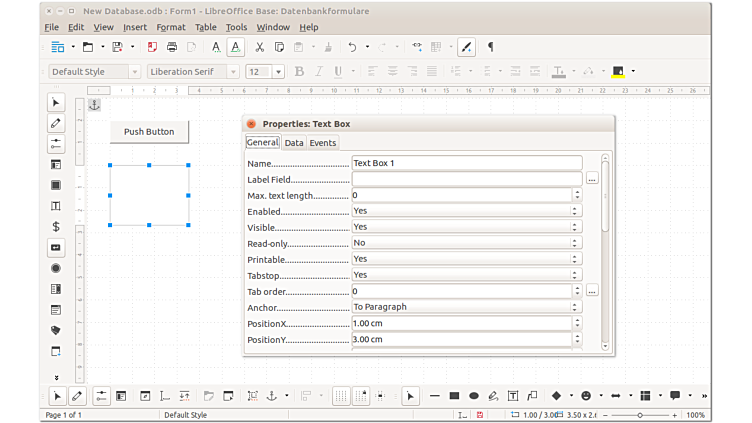Click the Export as PDF icon
The height and width of the screenshot is (423, 752).
[152, 47]
